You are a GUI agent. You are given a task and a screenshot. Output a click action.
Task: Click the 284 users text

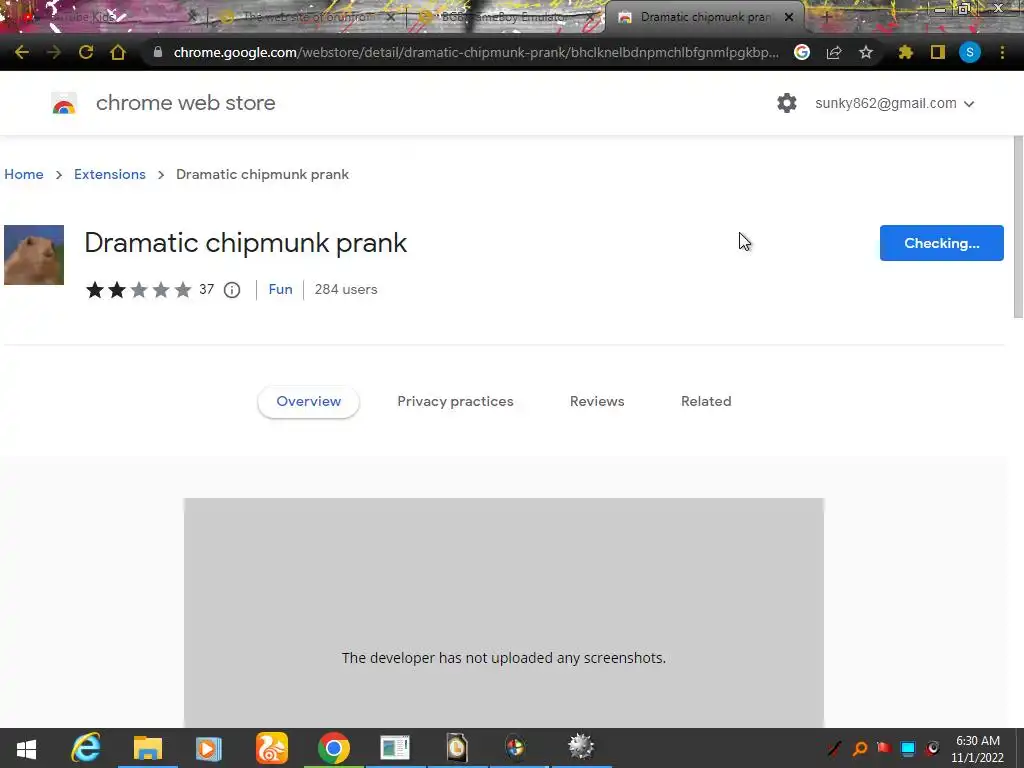345,289
